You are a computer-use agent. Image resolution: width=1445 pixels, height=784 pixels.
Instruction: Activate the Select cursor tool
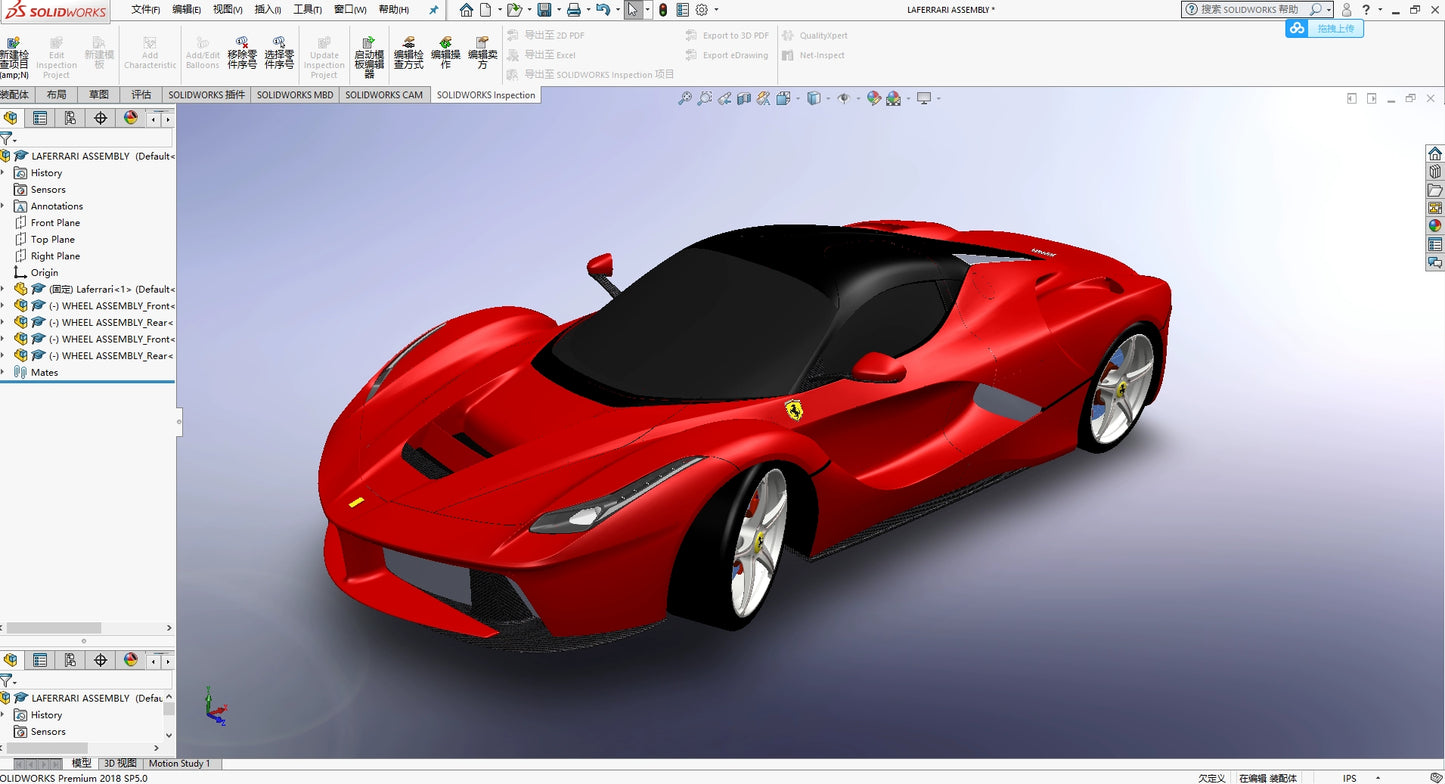633,10
